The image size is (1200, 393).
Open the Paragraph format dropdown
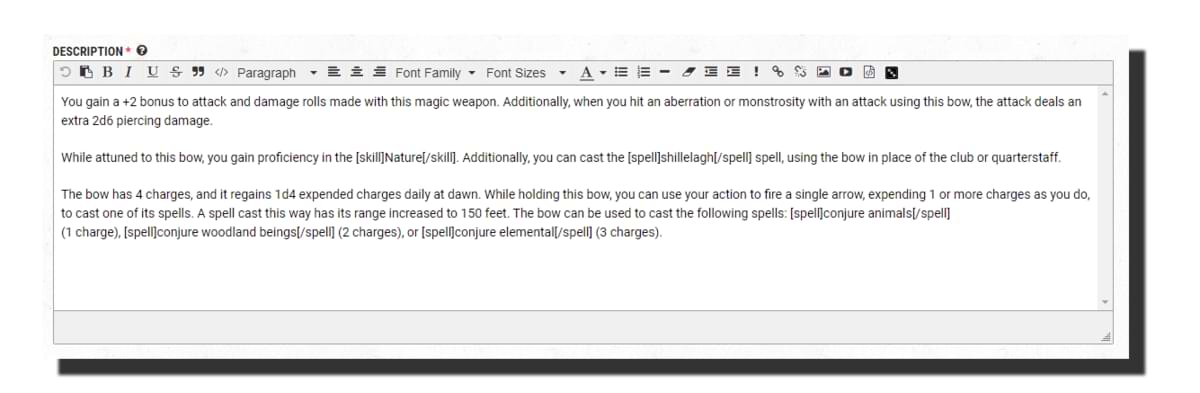click(276, 72)
